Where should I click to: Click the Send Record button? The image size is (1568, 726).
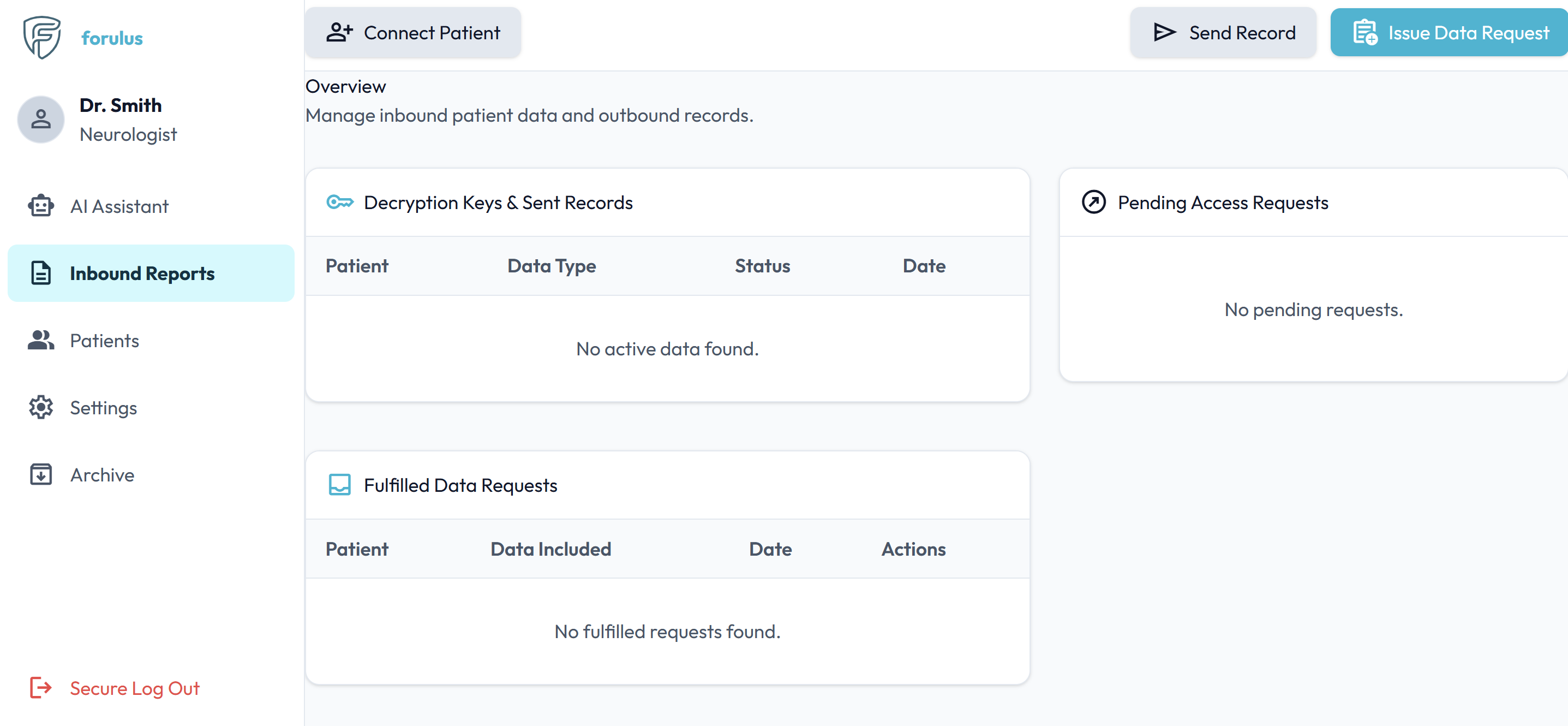(x=1224, y=32)
